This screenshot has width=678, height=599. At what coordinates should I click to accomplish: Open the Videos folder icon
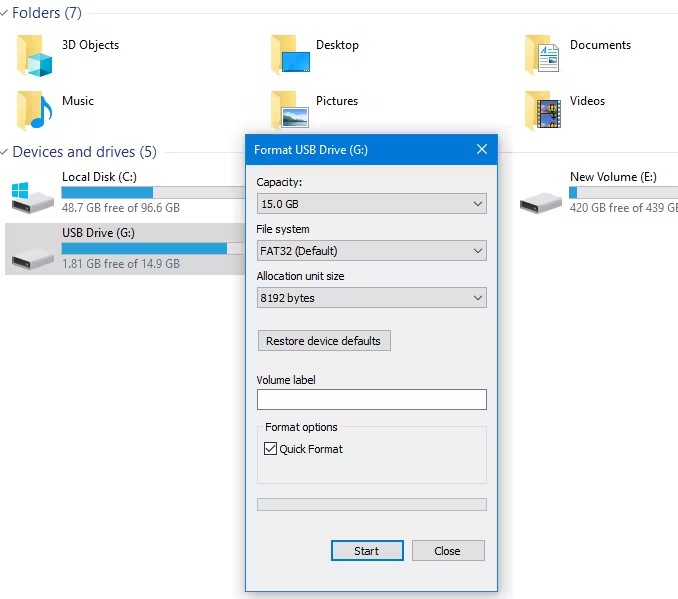543,110
